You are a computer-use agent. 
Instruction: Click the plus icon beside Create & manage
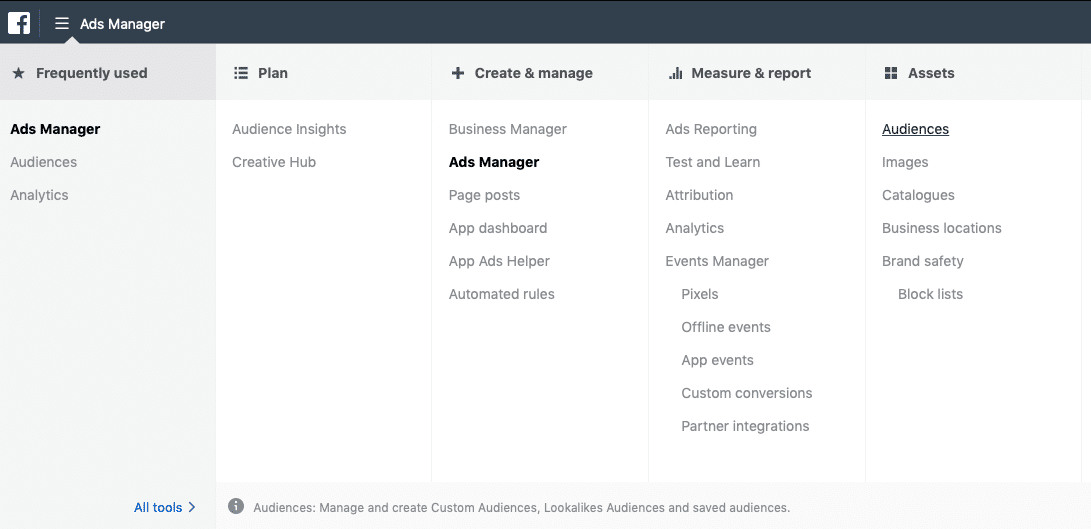457,73
